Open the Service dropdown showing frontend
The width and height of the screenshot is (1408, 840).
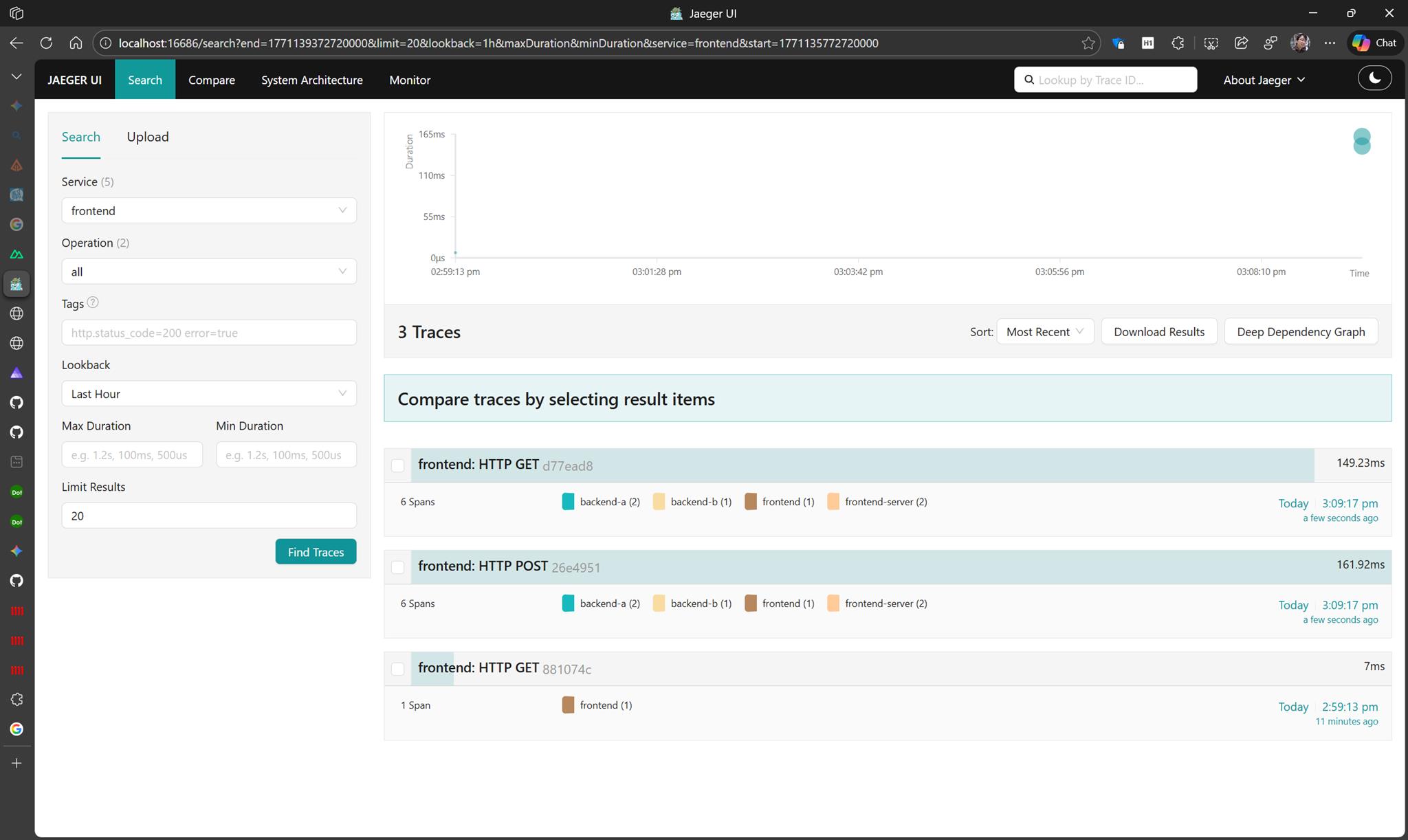click(x=208, y=210)
